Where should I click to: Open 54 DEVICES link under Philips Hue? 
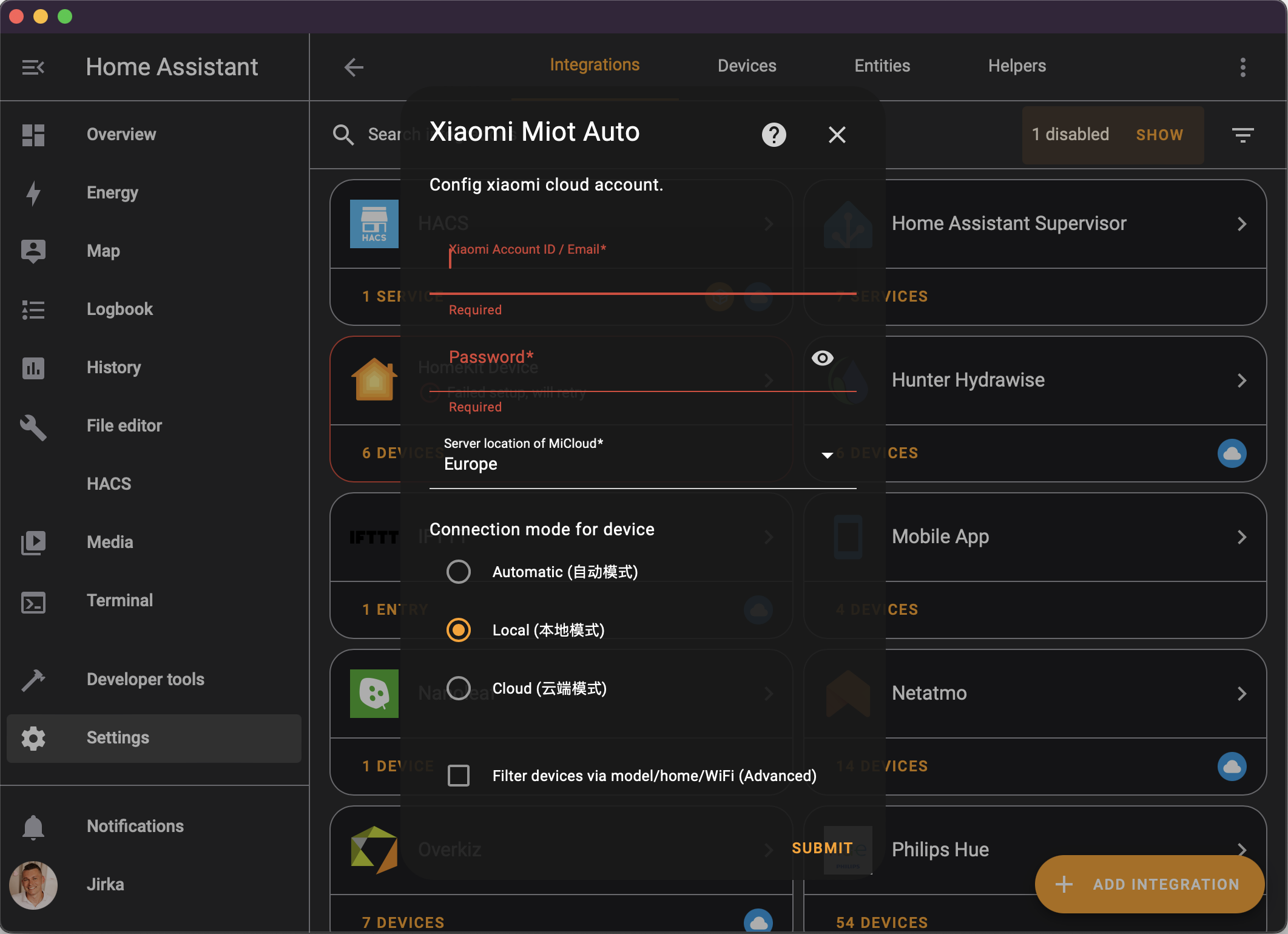882,922
